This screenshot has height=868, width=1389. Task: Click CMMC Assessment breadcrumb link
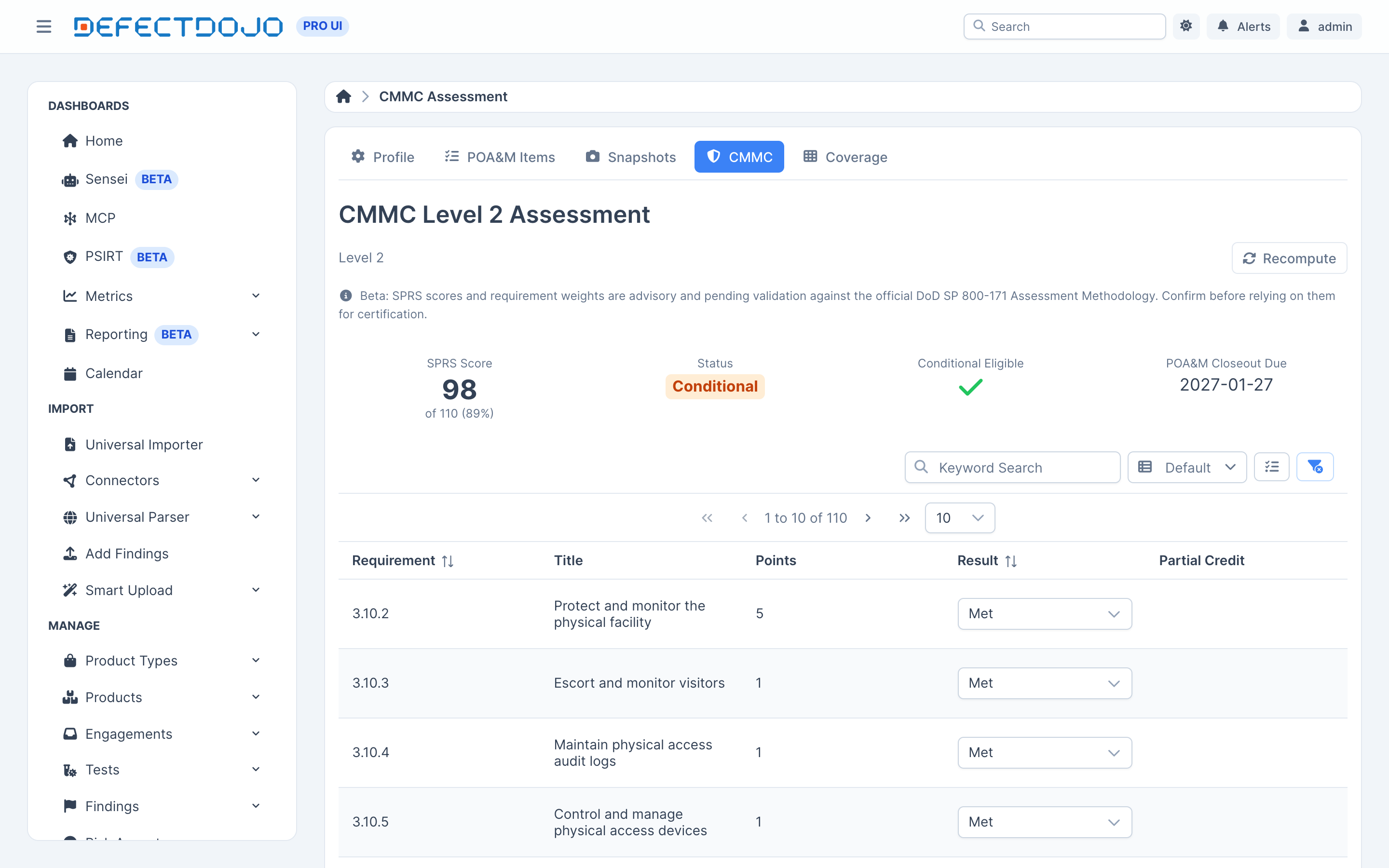[443, 96]
